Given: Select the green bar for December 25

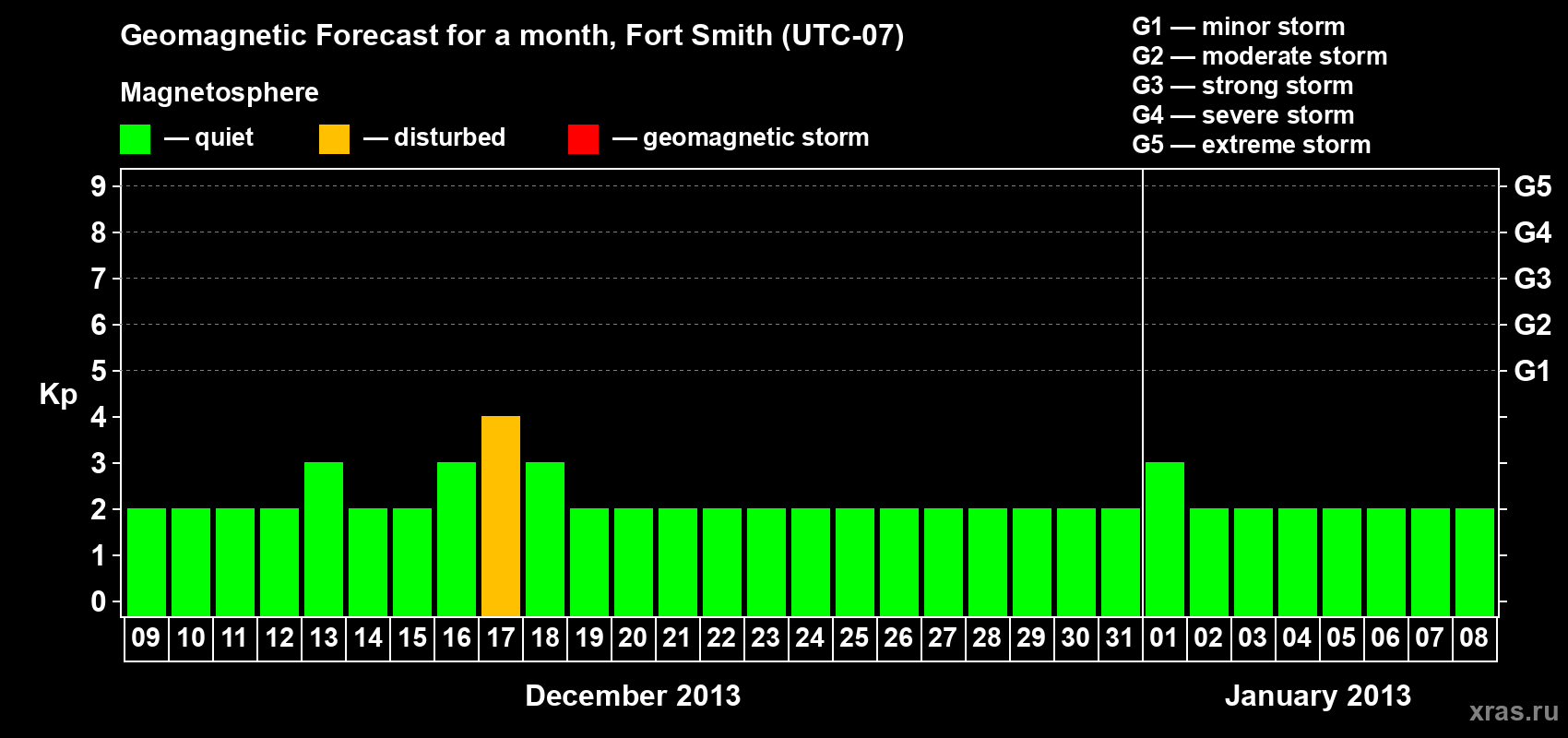Looking at the screenshot, I should [855, 562].
